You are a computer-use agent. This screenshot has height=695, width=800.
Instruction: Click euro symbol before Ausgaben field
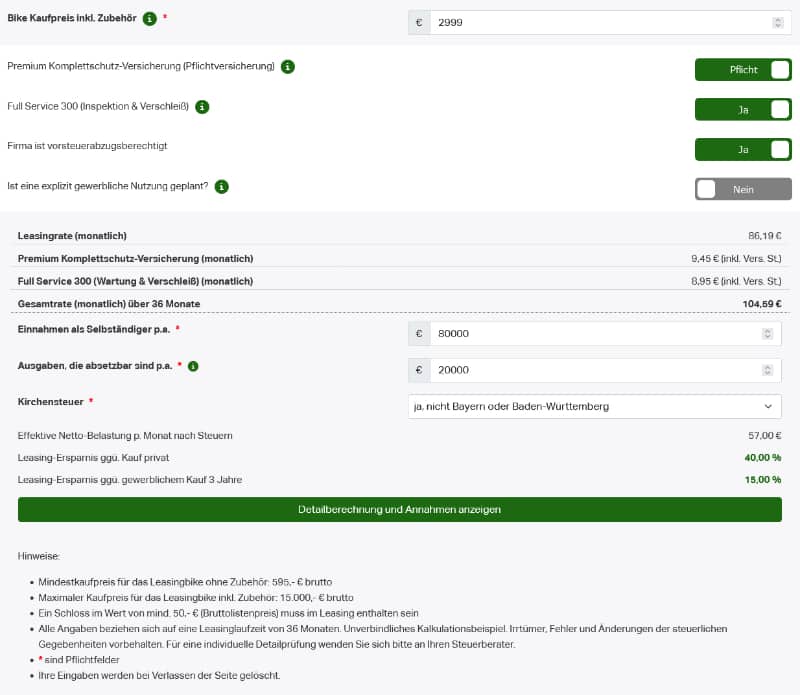419,369
